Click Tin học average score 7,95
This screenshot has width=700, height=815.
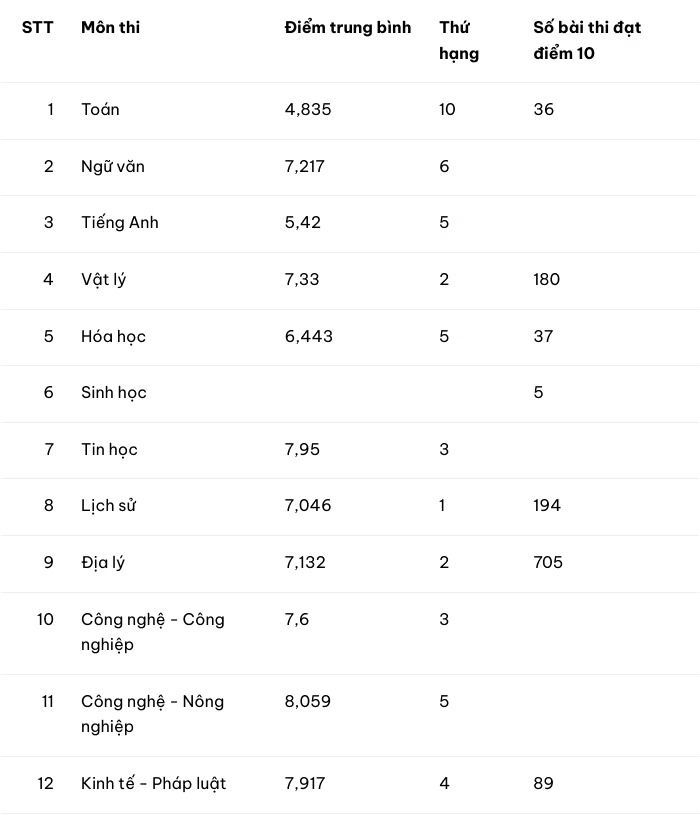coord(302,450)
